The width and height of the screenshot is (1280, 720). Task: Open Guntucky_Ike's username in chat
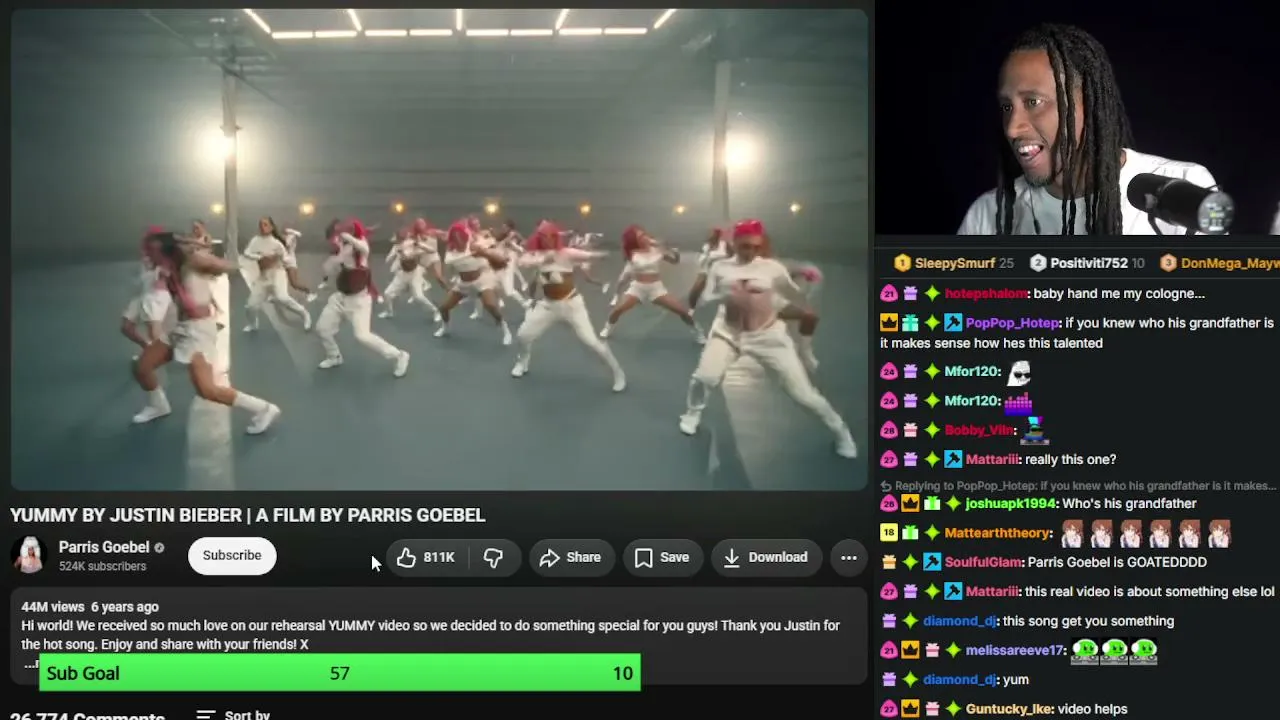click(x=1009, y=709)
